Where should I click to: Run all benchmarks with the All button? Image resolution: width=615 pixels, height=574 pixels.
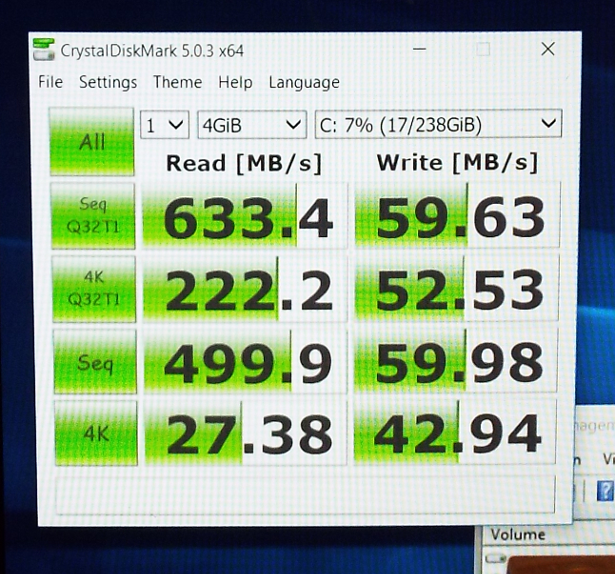tap(91, 140)
